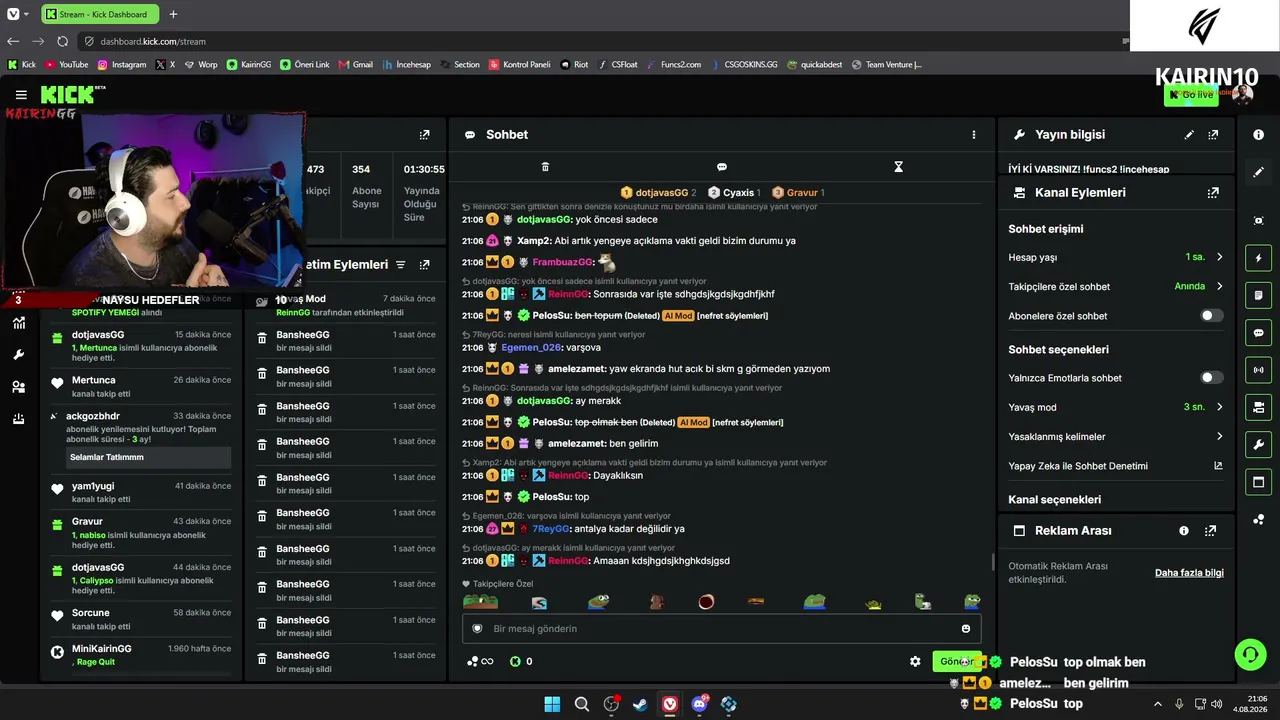
Task: Pop out the Reklam Arası panel
Action: [1210, 531]
